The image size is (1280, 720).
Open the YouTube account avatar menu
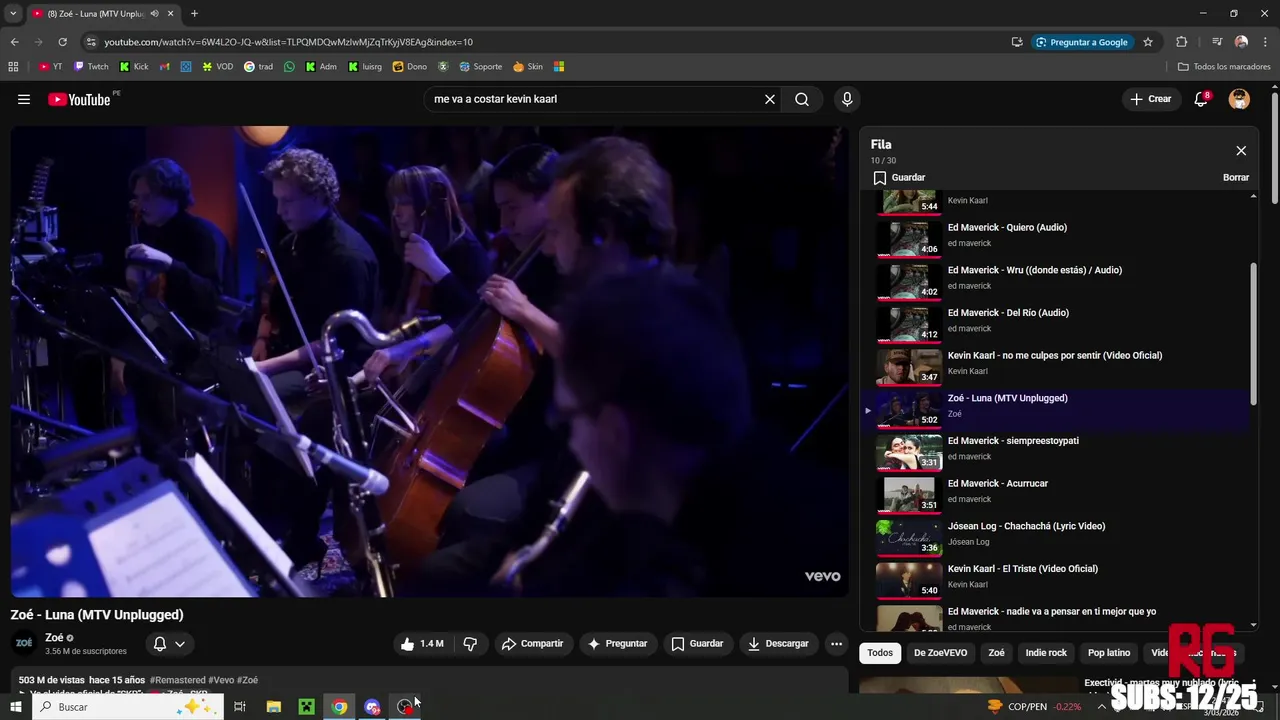pyautogui.click(x=1239, y=99)
